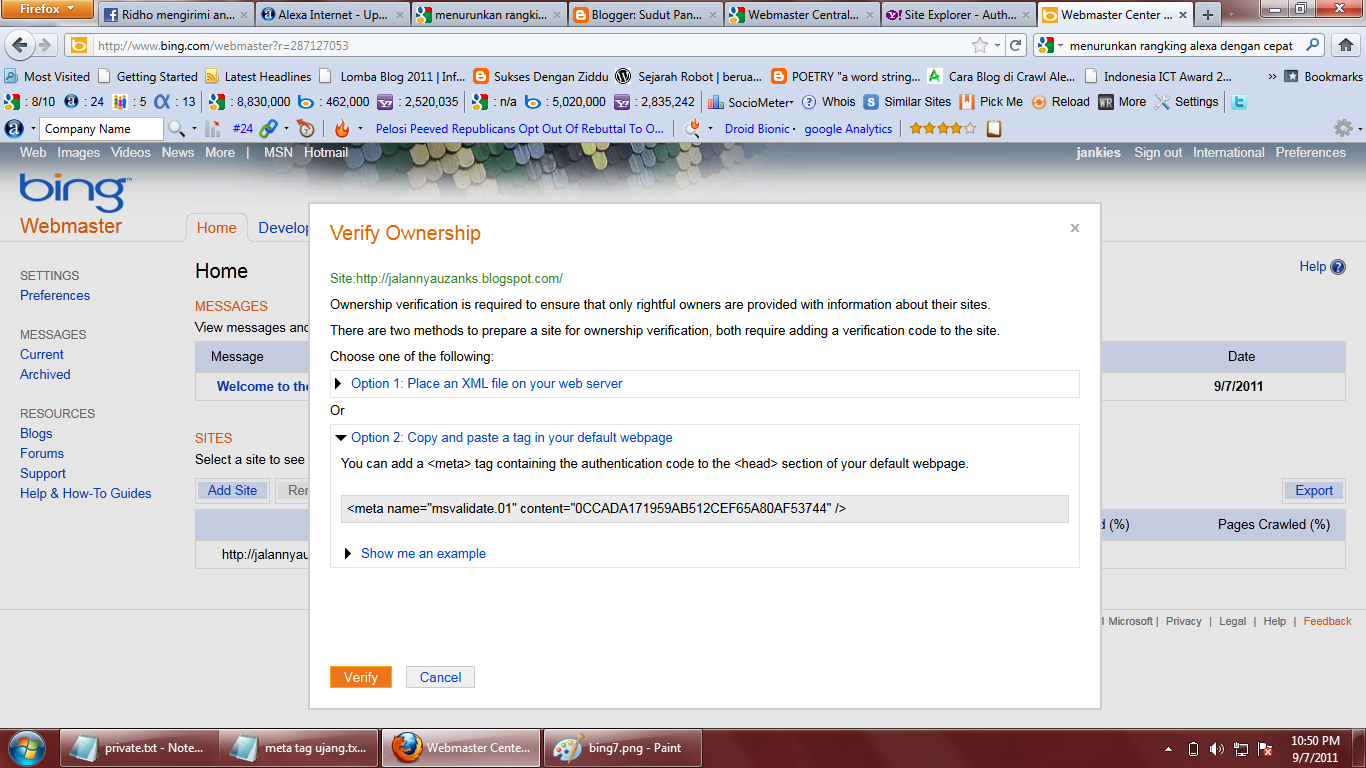Click the meta tag verification code field
1366x768 pixels.
(704, 509)
